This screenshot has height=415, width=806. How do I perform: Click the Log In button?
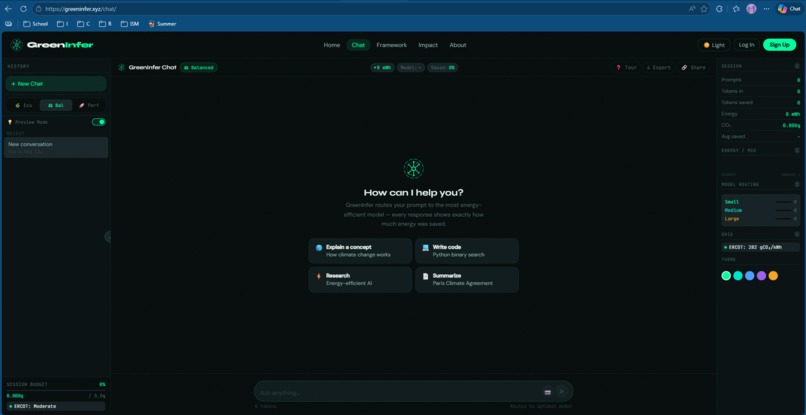[746, 45]
